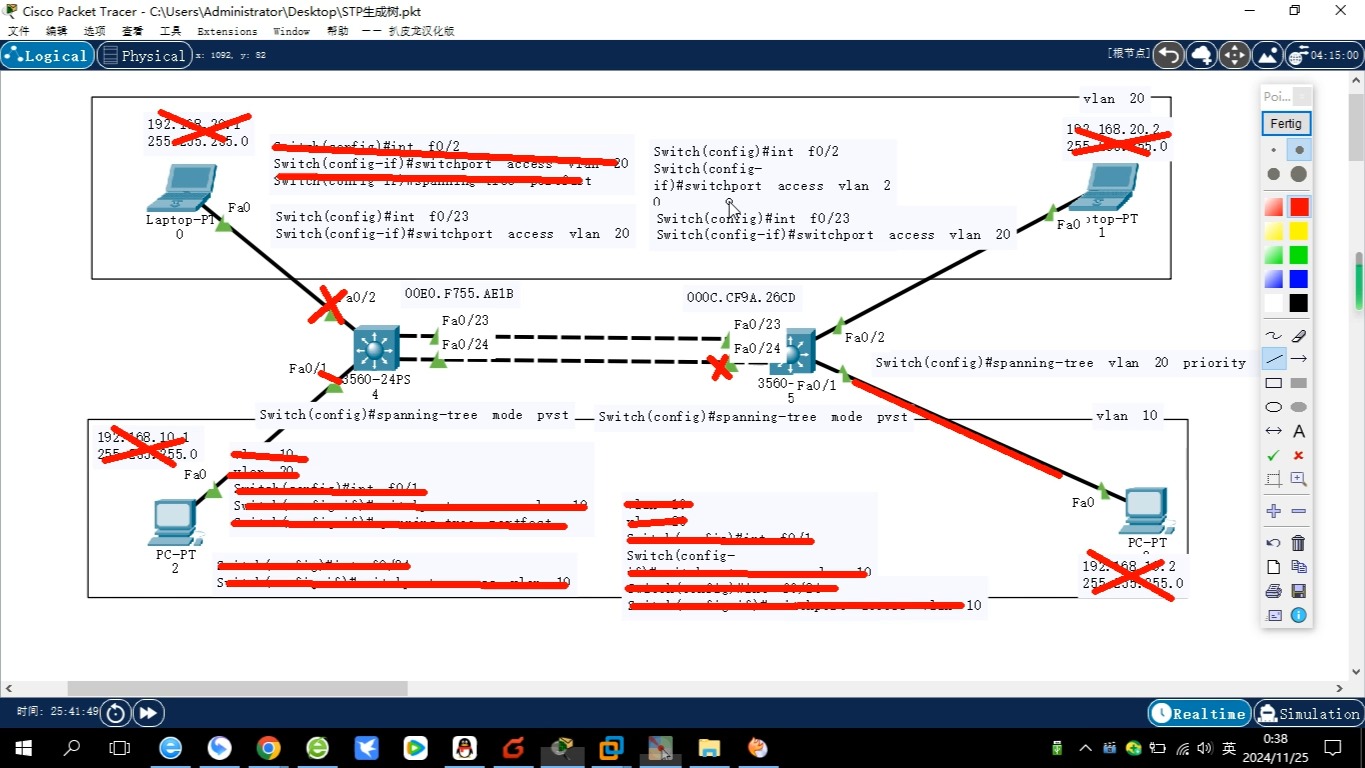Click the environment background image icon top right
1365x768 pixels.
click(1266, 55)
